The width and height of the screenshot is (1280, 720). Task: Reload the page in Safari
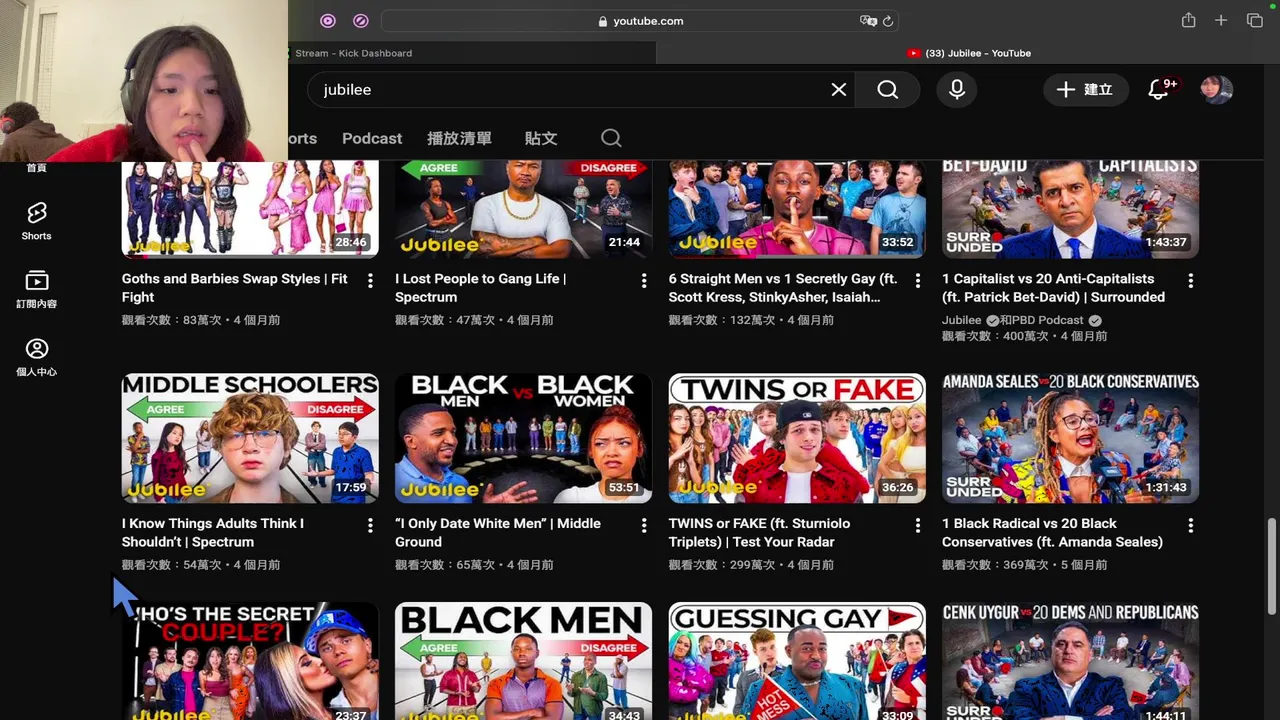887,21
